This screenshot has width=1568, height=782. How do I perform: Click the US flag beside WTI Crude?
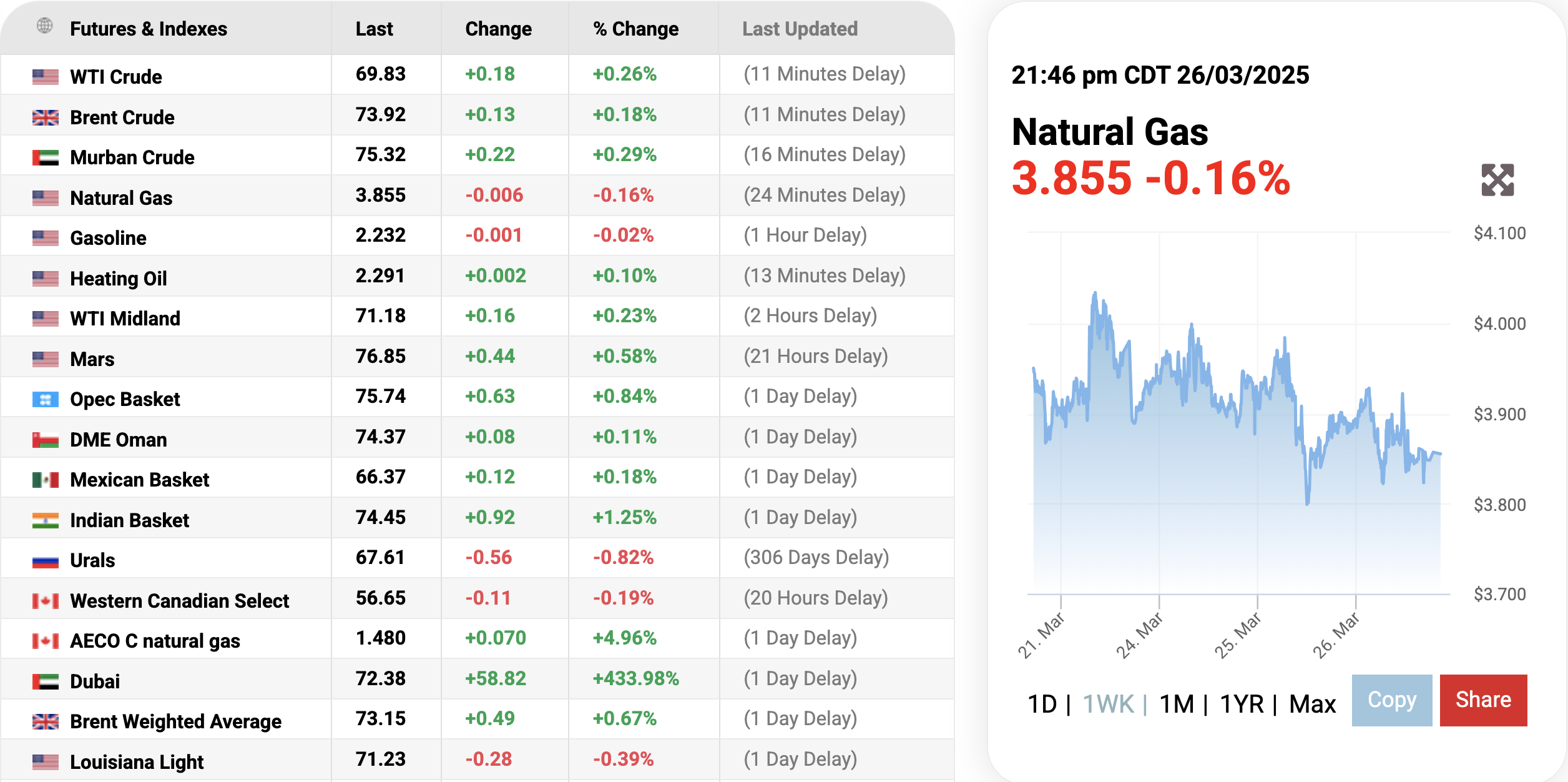pyautogui.click(x=45, y=77)
